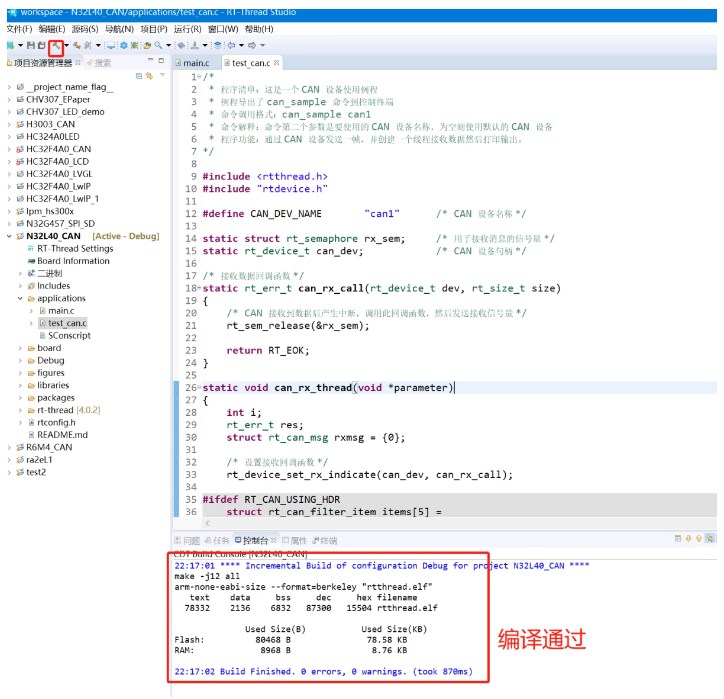Maximize the project explorer panel
Viewport: 724px width, 699px height.
(x=161, y=60)
